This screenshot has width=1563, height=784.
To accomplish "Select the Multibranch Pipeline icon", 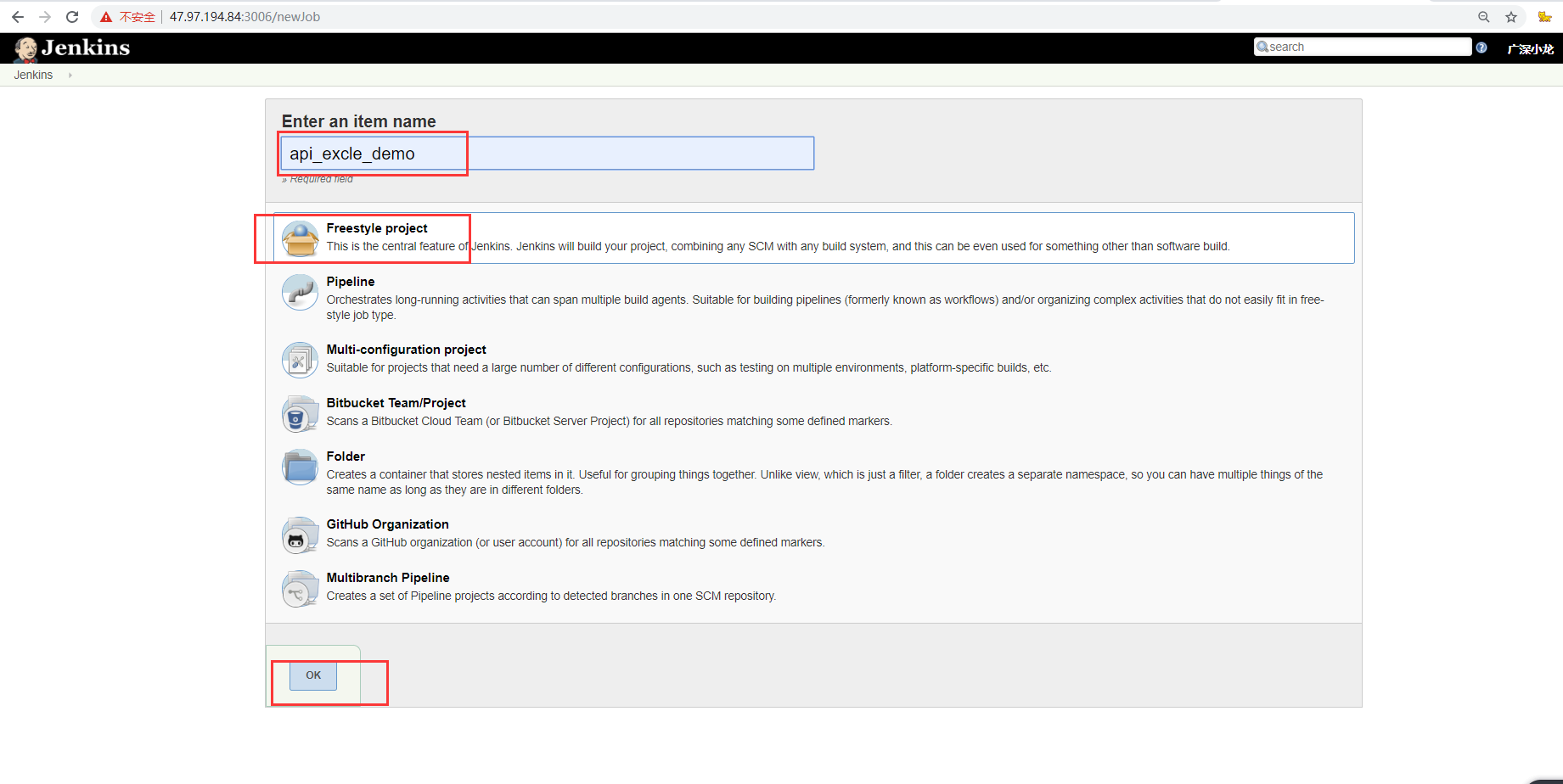I will [x=300, y=588].
